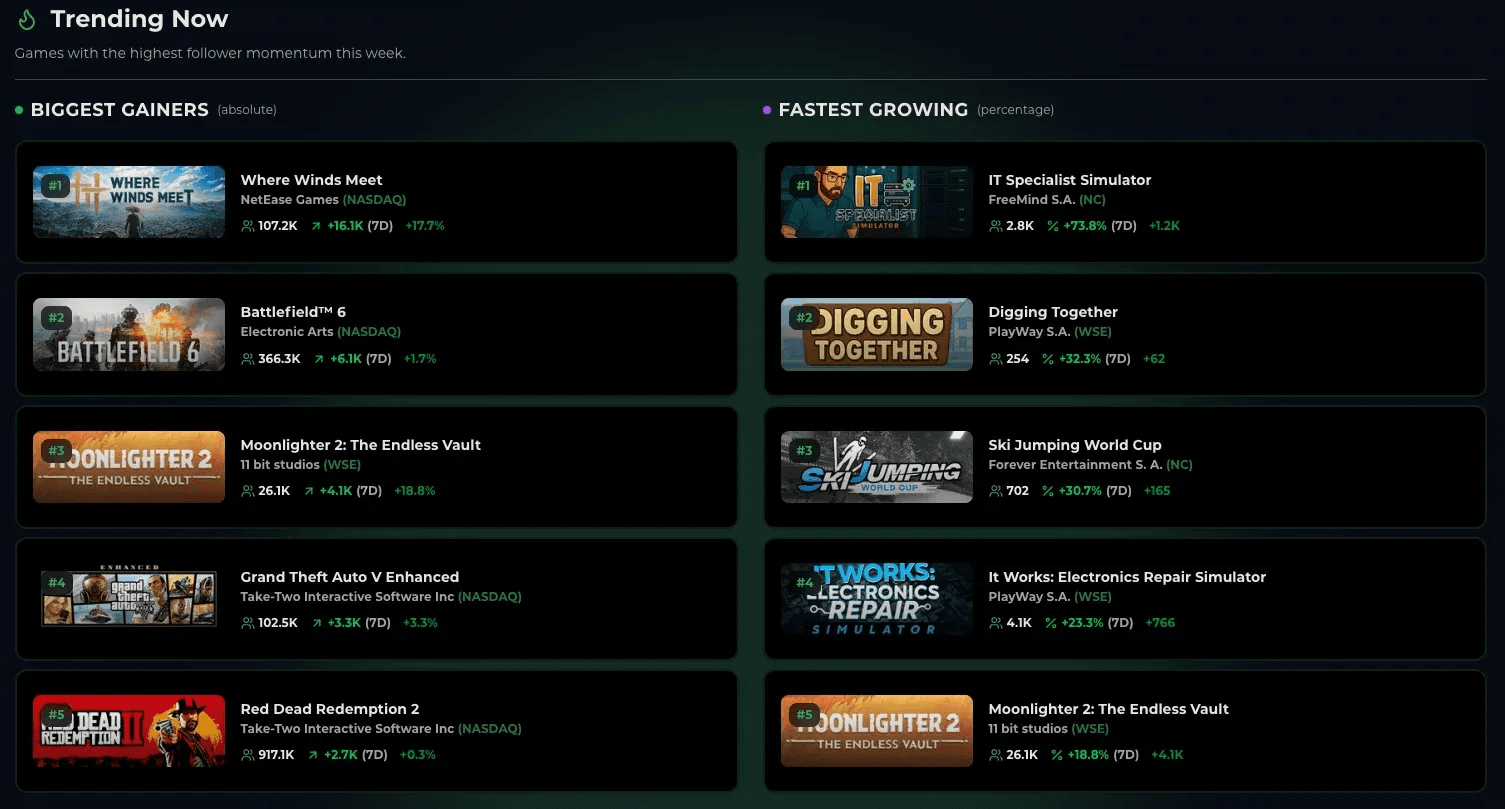Screen dimensions: 1505x809
Task: Open the Battlefield 6 cover image
Action: [129, 334]
